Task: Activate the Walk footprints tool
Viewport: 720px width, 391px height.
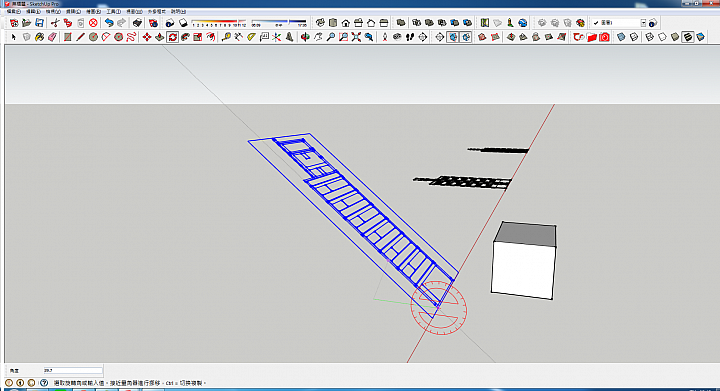Action: 410,37
